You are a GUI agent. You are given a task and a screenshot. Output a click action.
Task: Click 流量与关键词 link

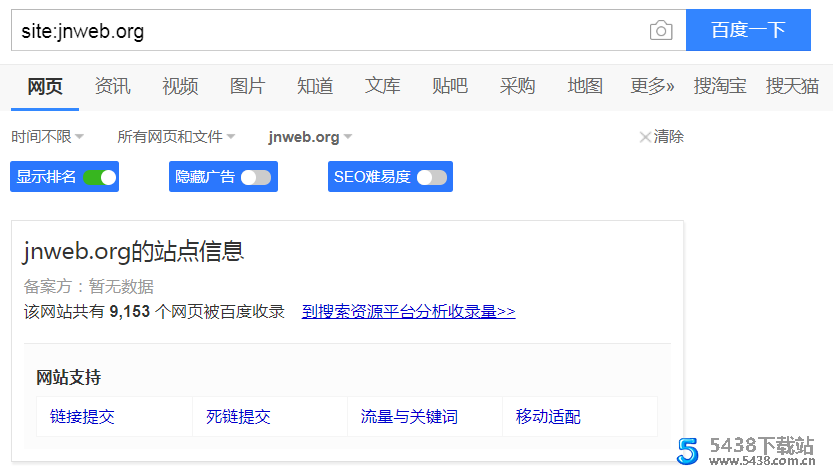pos(409,417)
